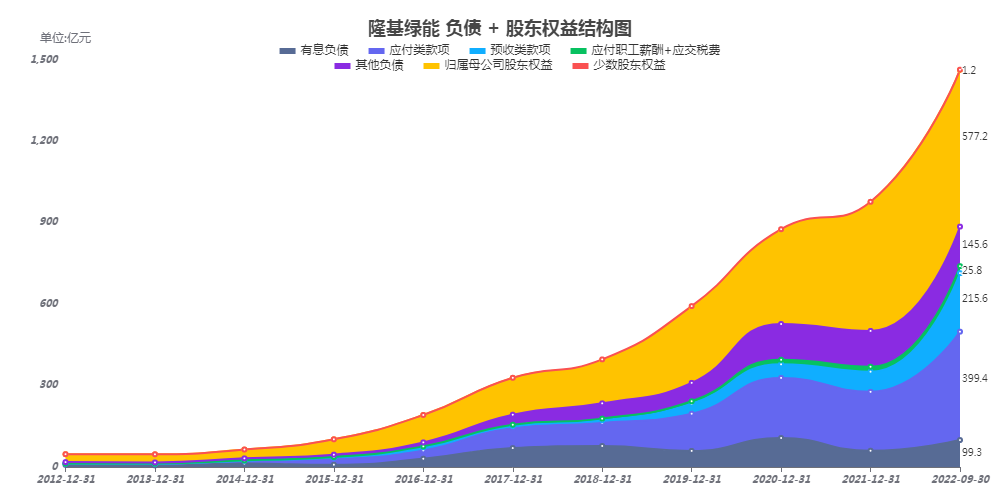Image resolution: width=1000 pixels, height=500 pixels.
Task: Select the top red data point at 2020-12-31
Action: coord(781,229)
